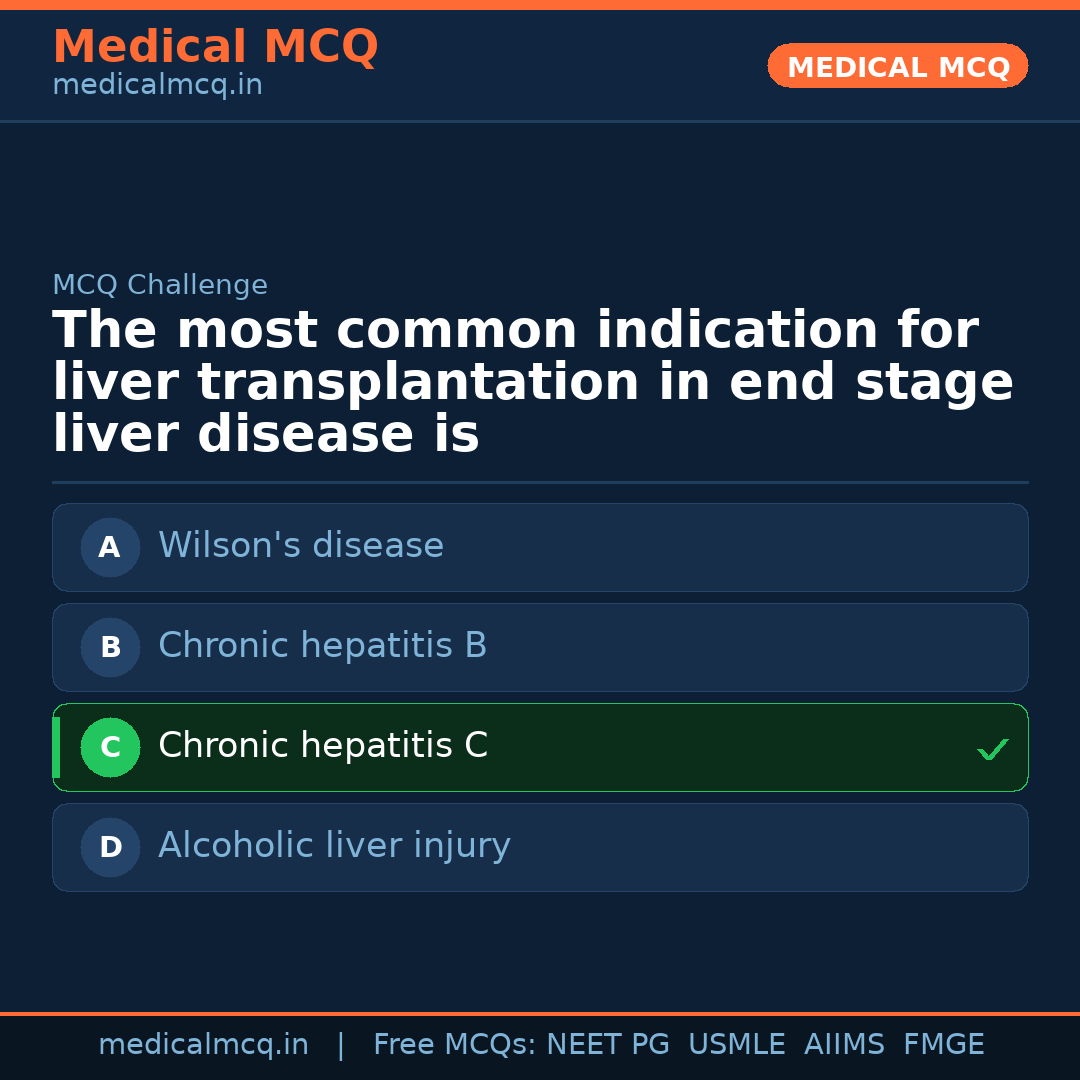
Task: Click the MCQ Challenge label
Action: click(x=160, y=285)
